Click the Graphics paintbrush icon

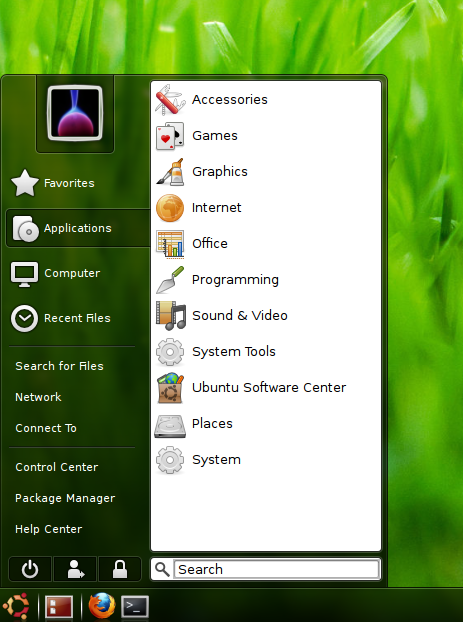click(x=170, y=172)
